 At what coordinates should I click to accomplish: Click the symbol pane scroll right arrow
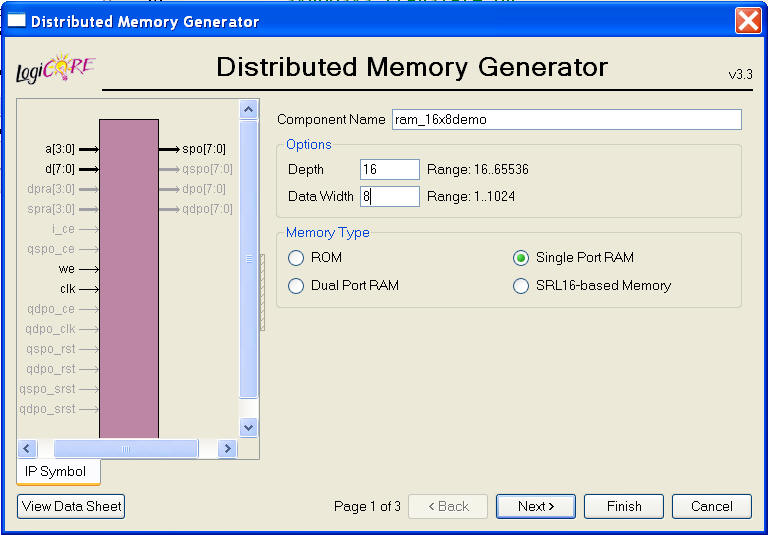click(x=227, y=448)
